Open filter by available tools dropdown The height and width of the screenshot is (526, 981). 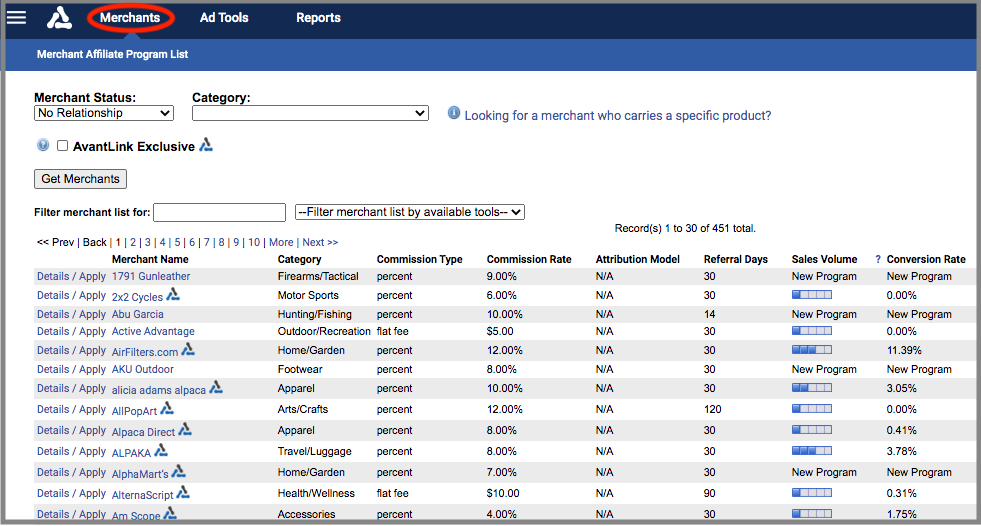410,212
